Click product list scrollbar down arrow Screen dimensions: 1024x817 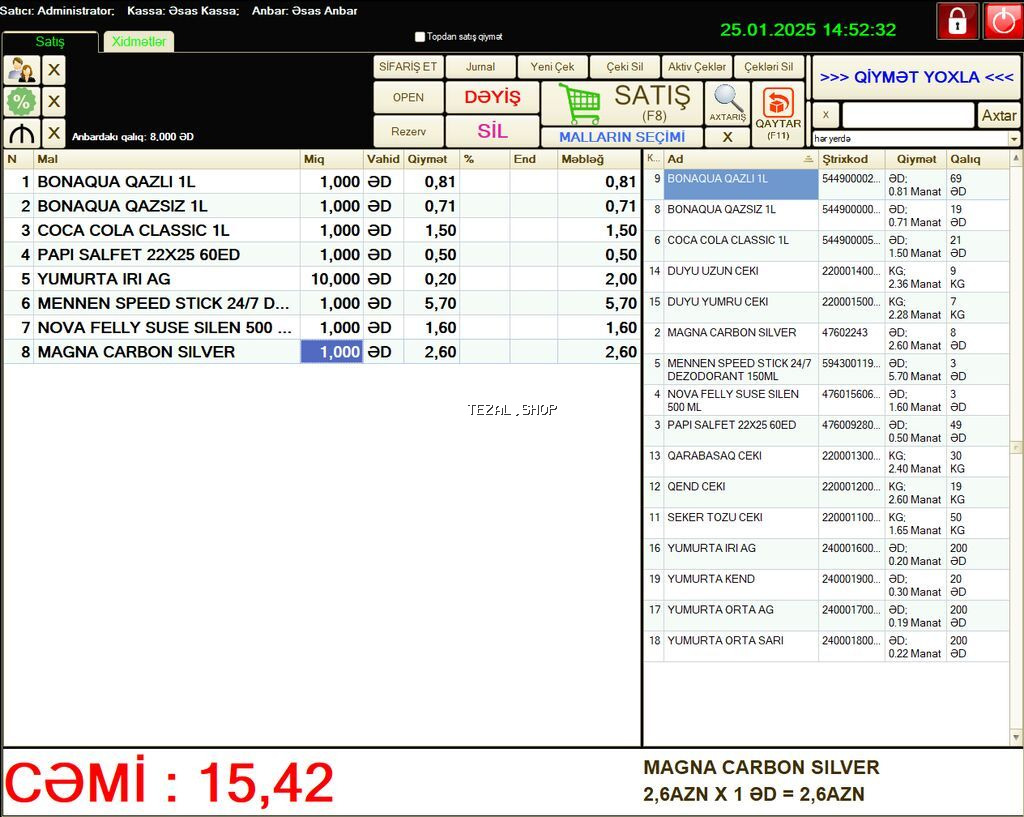pos(1016,737)
